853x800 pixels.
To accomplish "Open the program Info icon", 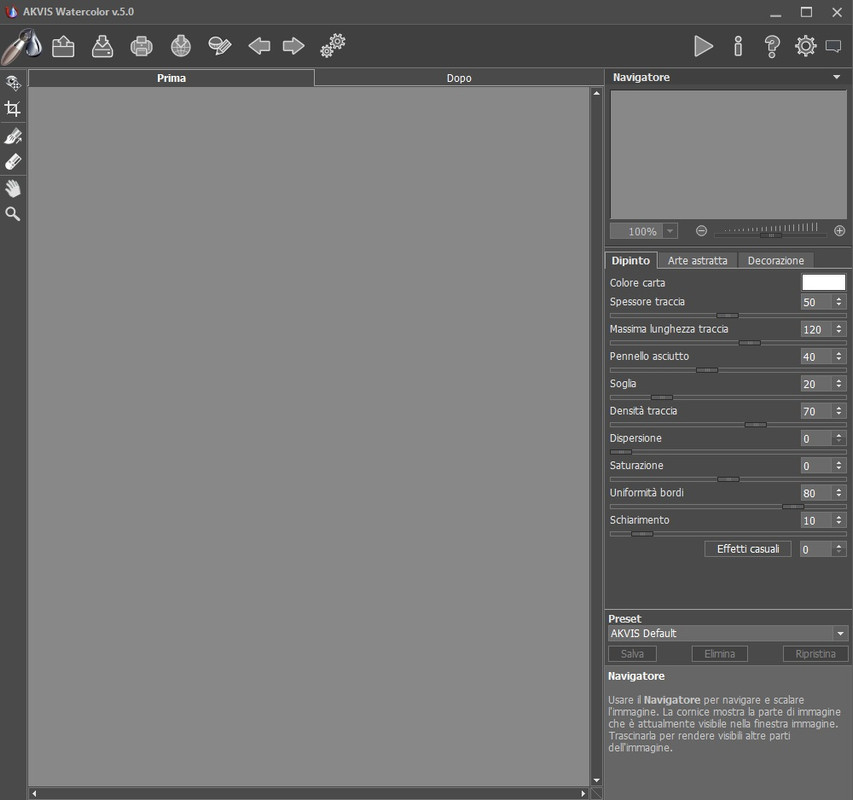I will click(738, 46).
